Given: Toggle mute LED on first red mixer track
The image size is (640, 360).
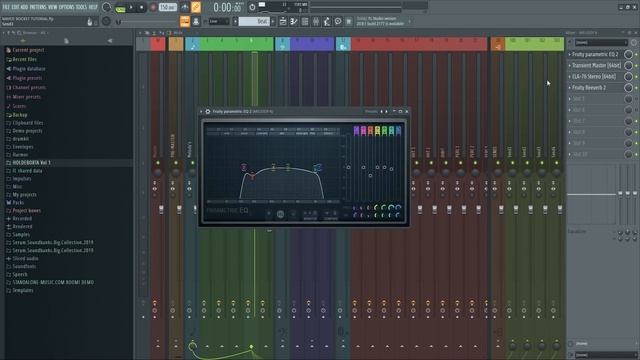Looking at the screenshot, I should 158,163.
